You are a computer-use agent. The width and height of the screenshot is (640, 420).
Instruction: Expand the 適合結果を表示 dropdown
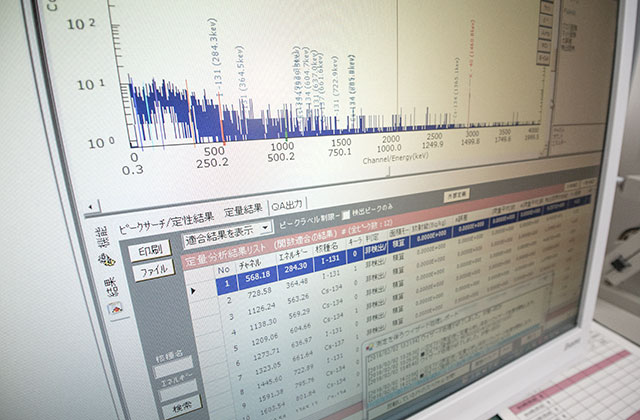click(x=264, y=228)
